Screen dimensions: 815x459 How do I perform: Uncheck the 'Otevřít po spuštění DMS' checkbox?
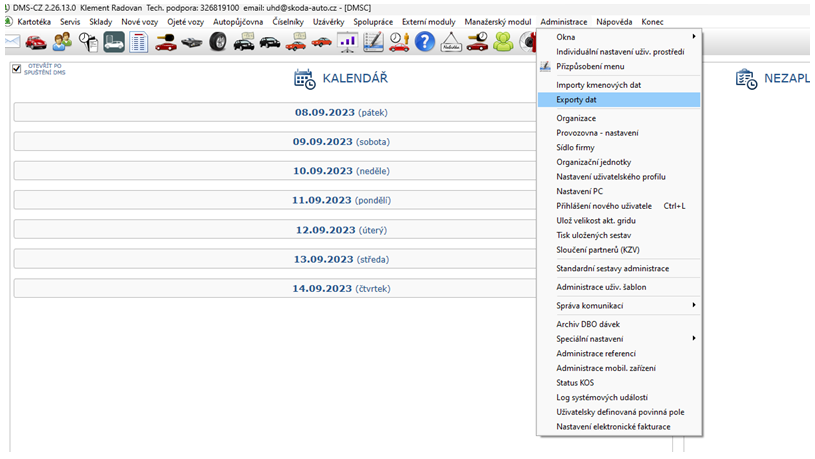tap(16, 69)
